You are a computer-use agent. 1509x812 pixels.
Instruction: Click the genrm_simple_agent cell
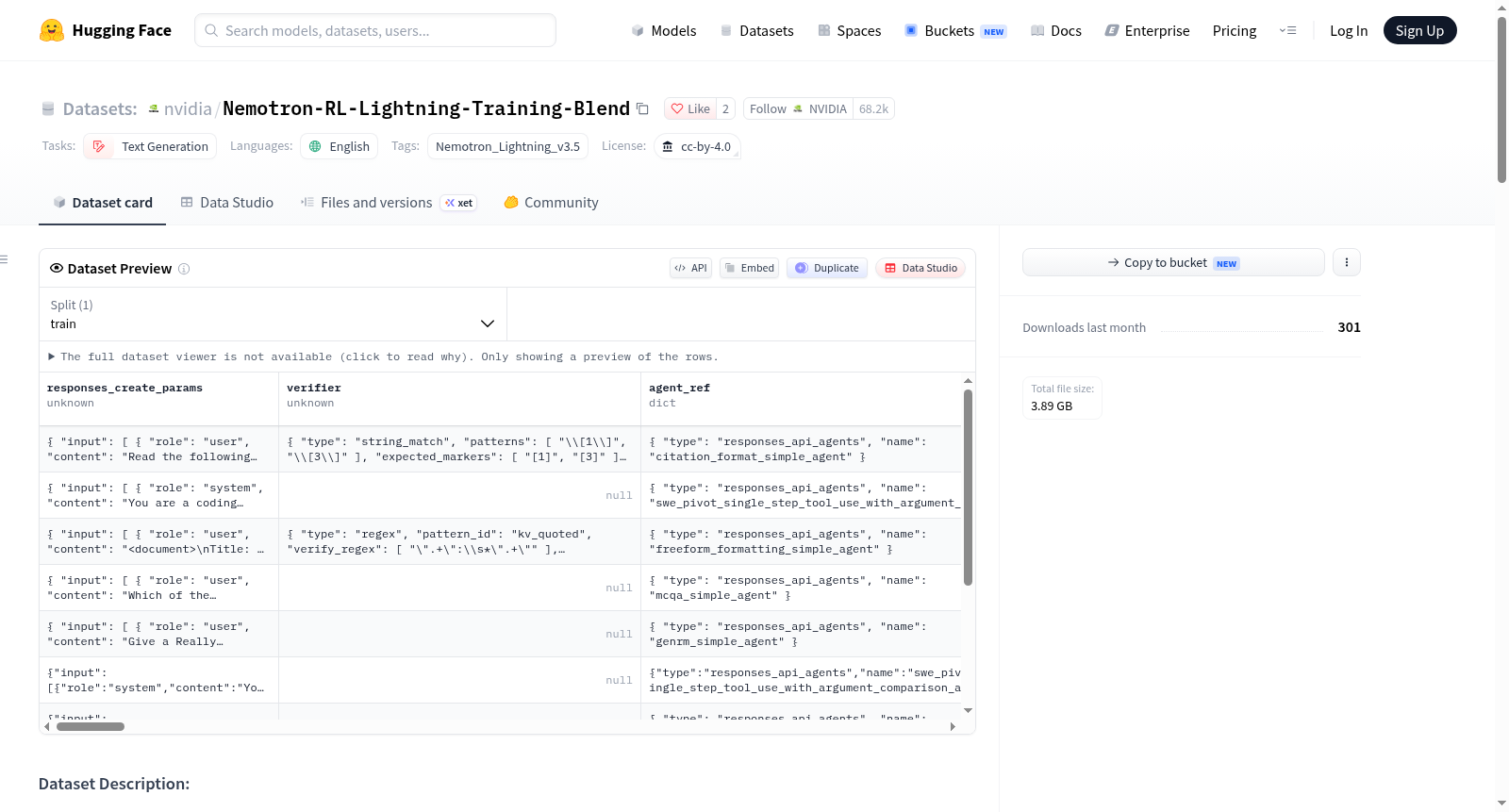[x=801, y=634]
